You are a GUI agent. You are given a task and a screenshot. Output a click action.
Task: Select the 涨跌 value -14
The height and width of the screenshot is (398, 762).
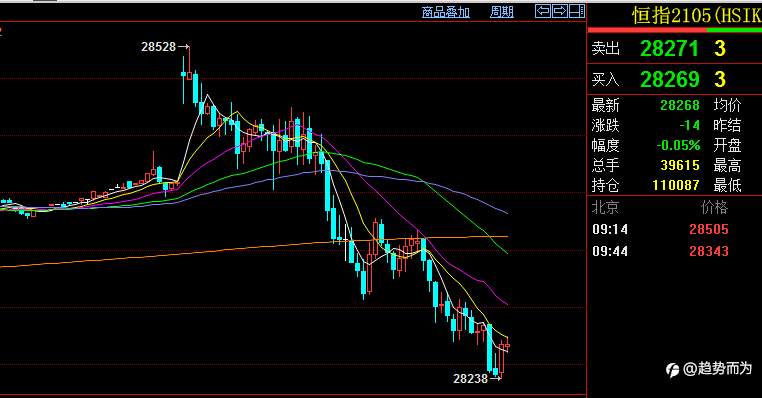[690, 125]
